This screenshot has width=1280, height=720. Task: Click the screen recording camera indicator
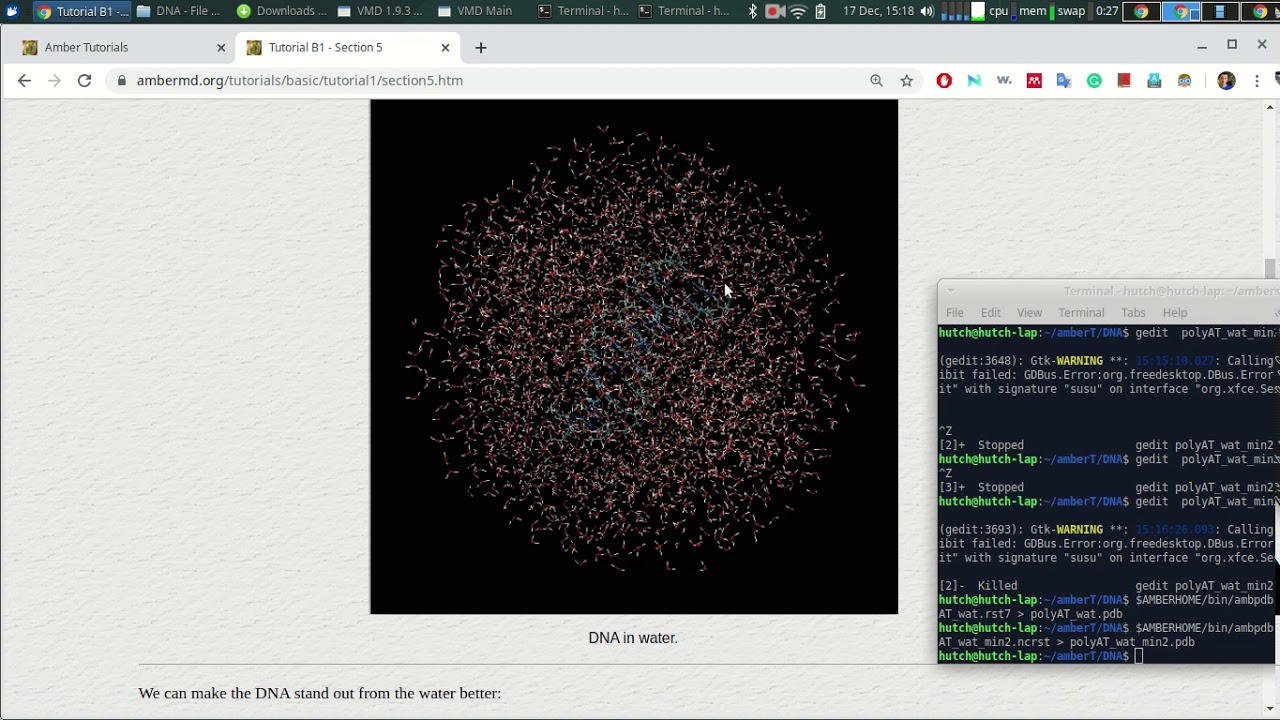775,11
